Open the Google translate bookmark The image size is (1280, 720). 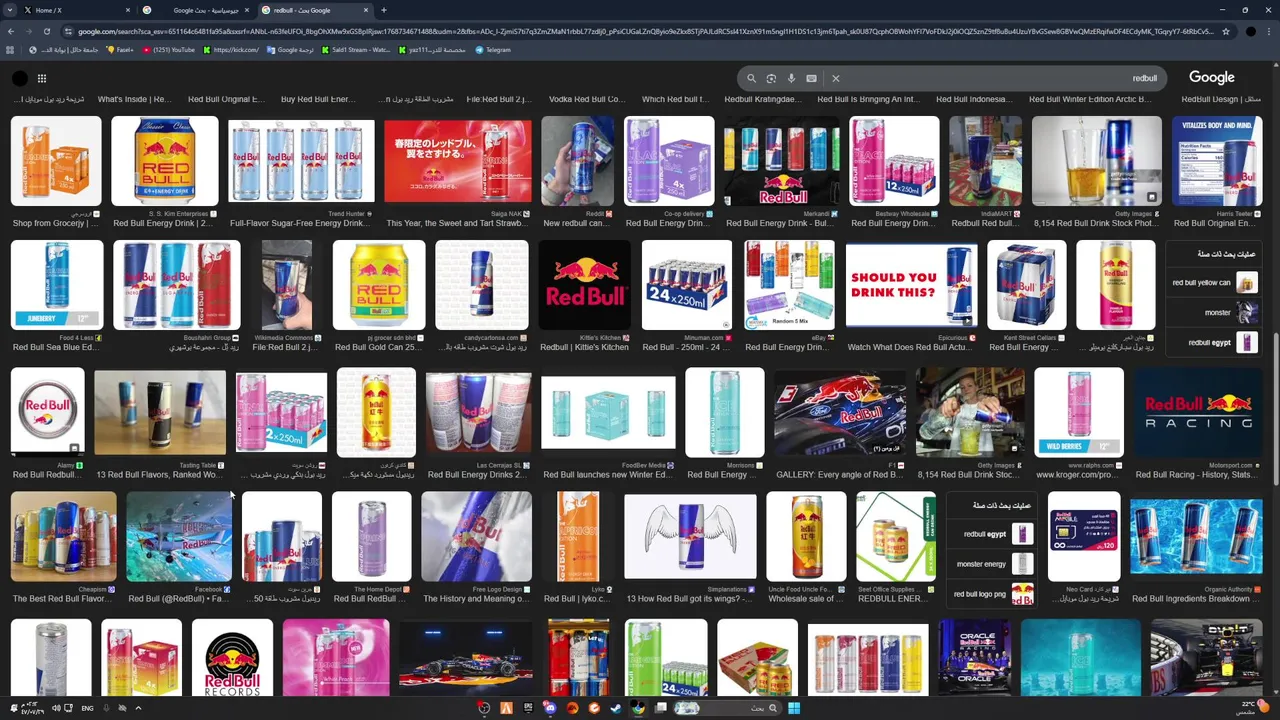(x=290, y=50)
